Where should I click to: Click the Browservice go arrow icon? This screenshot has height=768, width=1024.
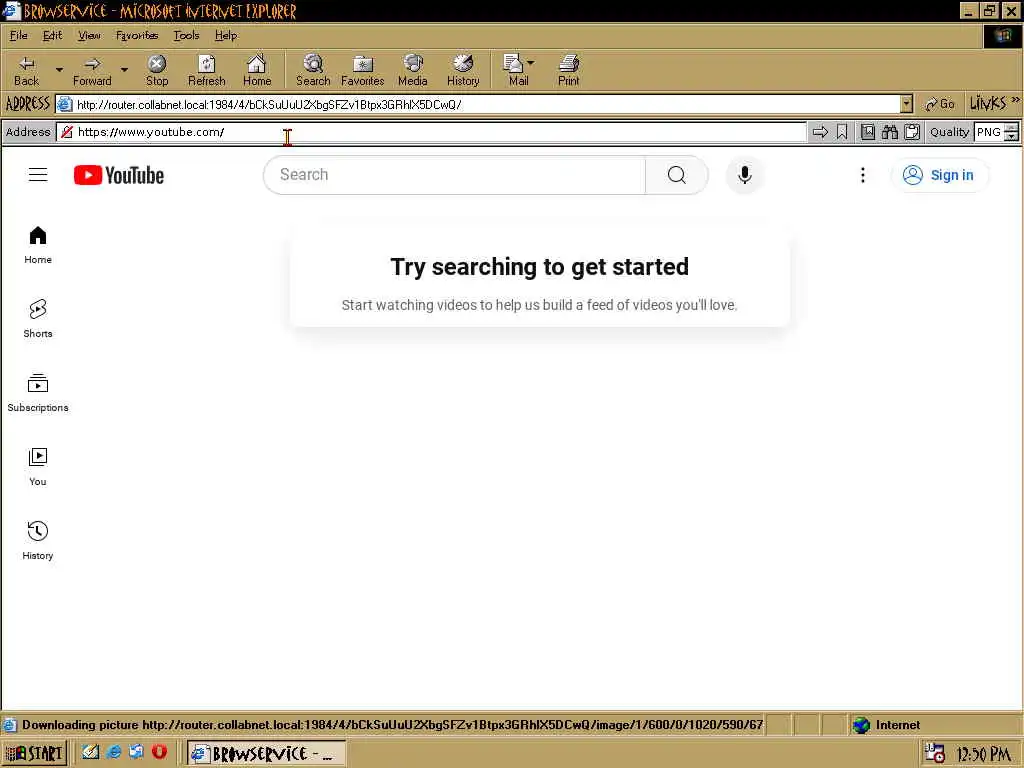[820, 133]
